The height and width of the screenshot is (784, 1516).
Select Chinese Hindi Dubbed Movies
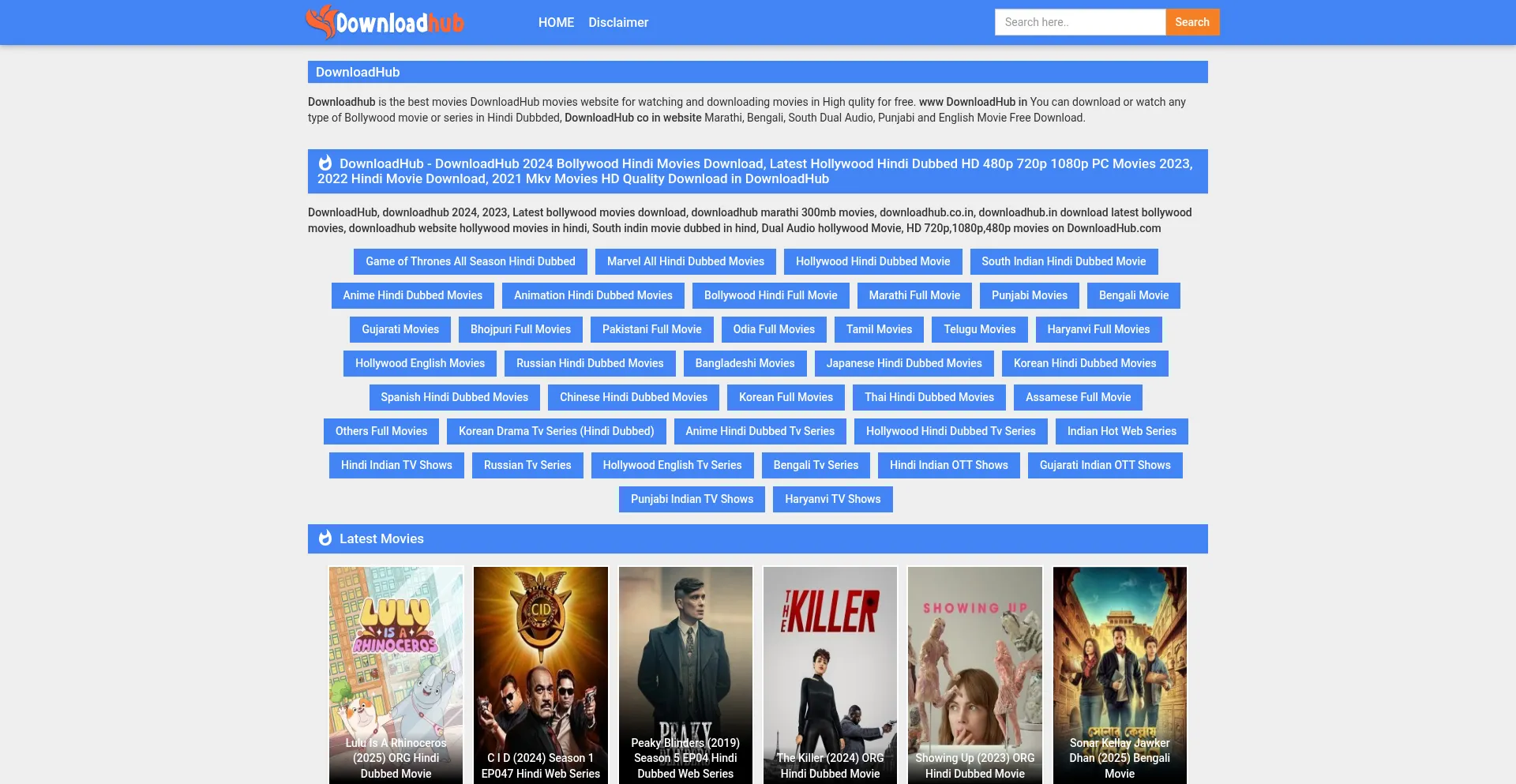633,397
